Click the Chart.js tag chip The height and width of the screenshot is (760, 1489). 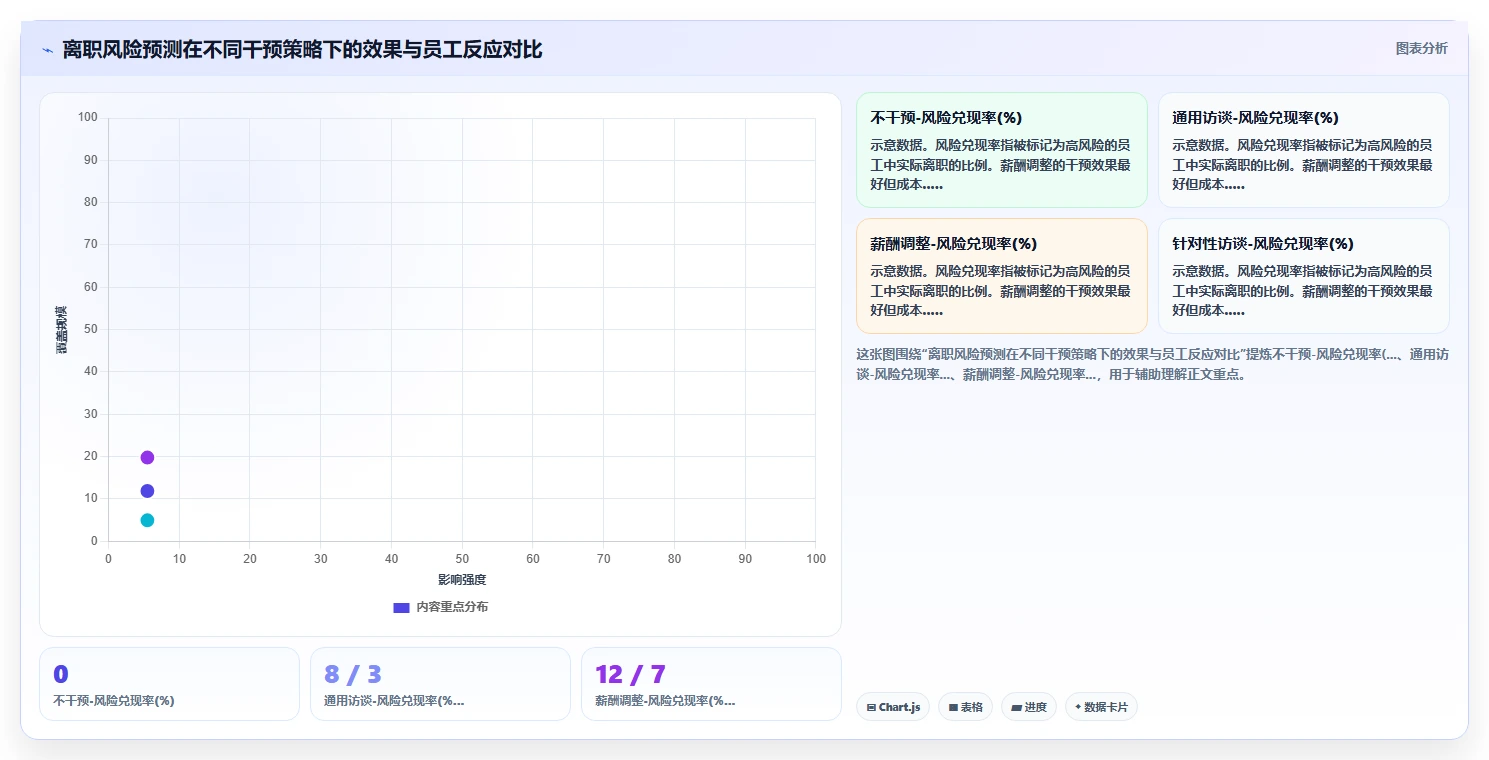[x=893, y=707]
